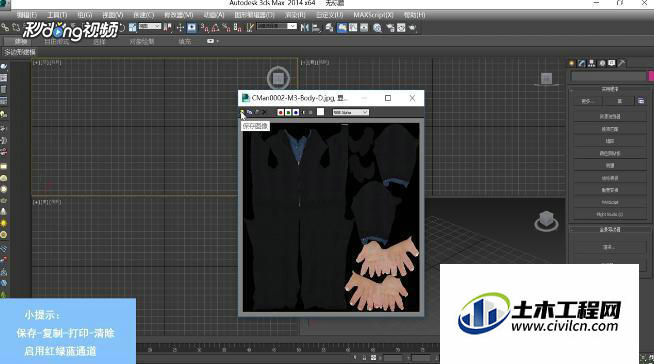Switch to the 建模 ribbon tab

point(21,42)
